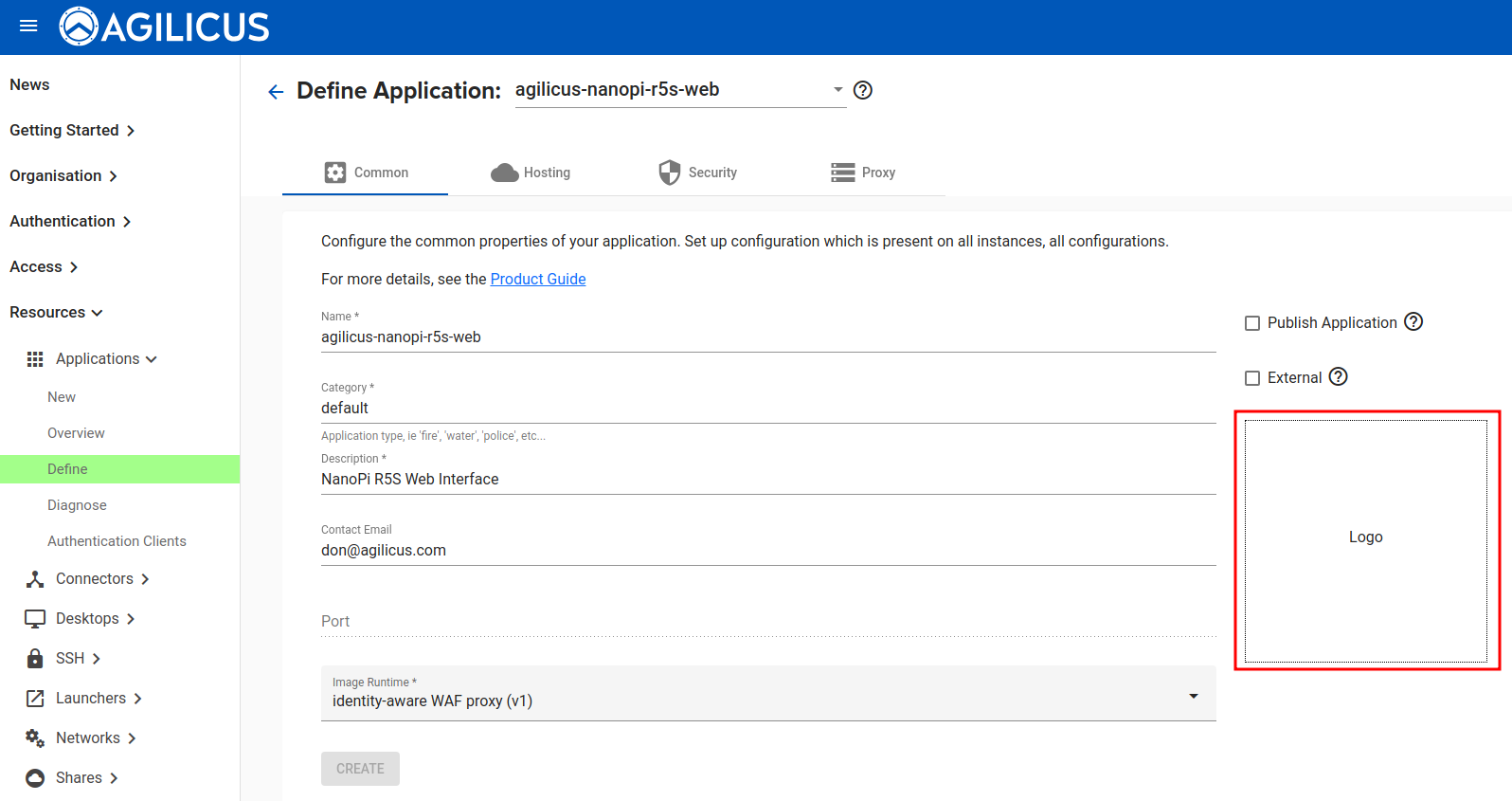Click the Applications grid icon in sidebar

click(x=35, y=359)
